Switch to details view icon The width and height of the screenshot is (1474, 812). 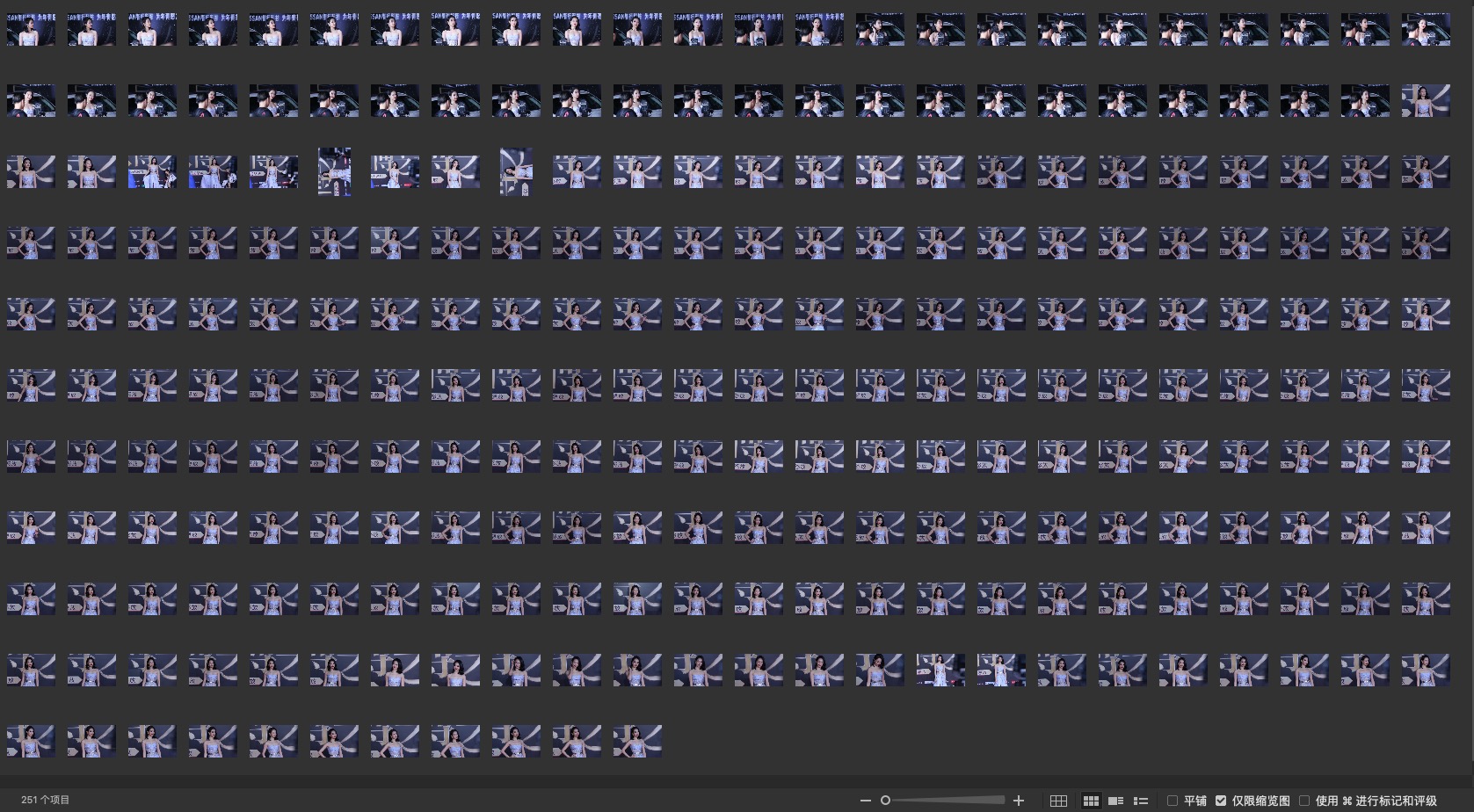pyautogui.click(x=1115, y=801)
